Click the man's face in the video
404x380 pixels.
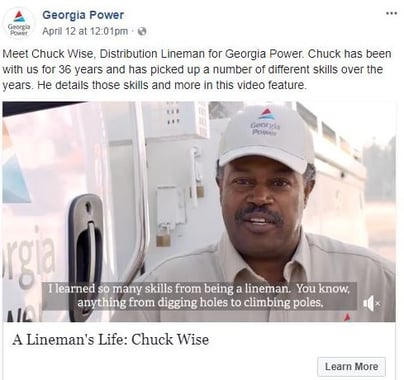point(262,202)
